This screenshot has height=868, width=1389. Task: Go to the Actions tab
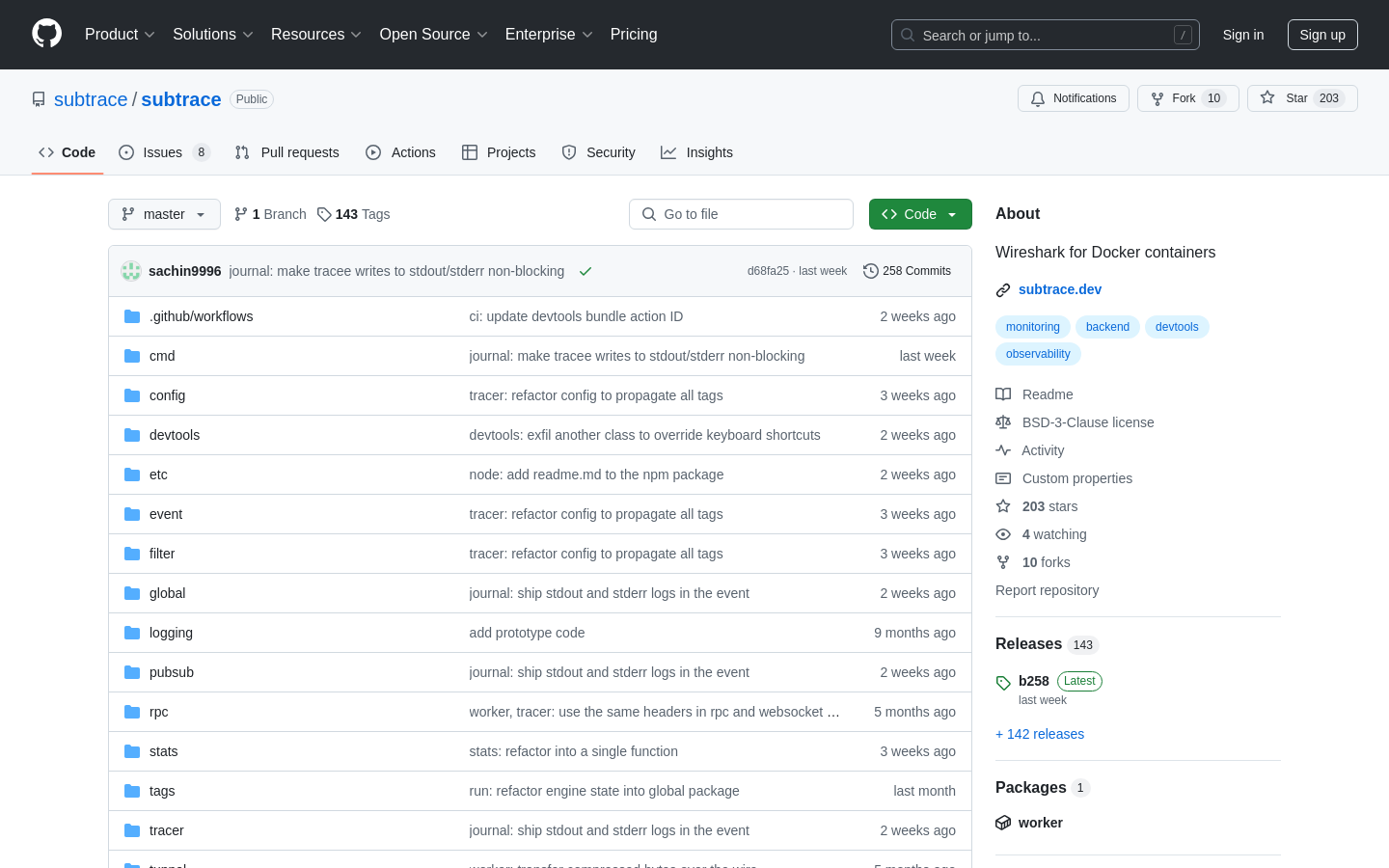(x=400, y=152)
